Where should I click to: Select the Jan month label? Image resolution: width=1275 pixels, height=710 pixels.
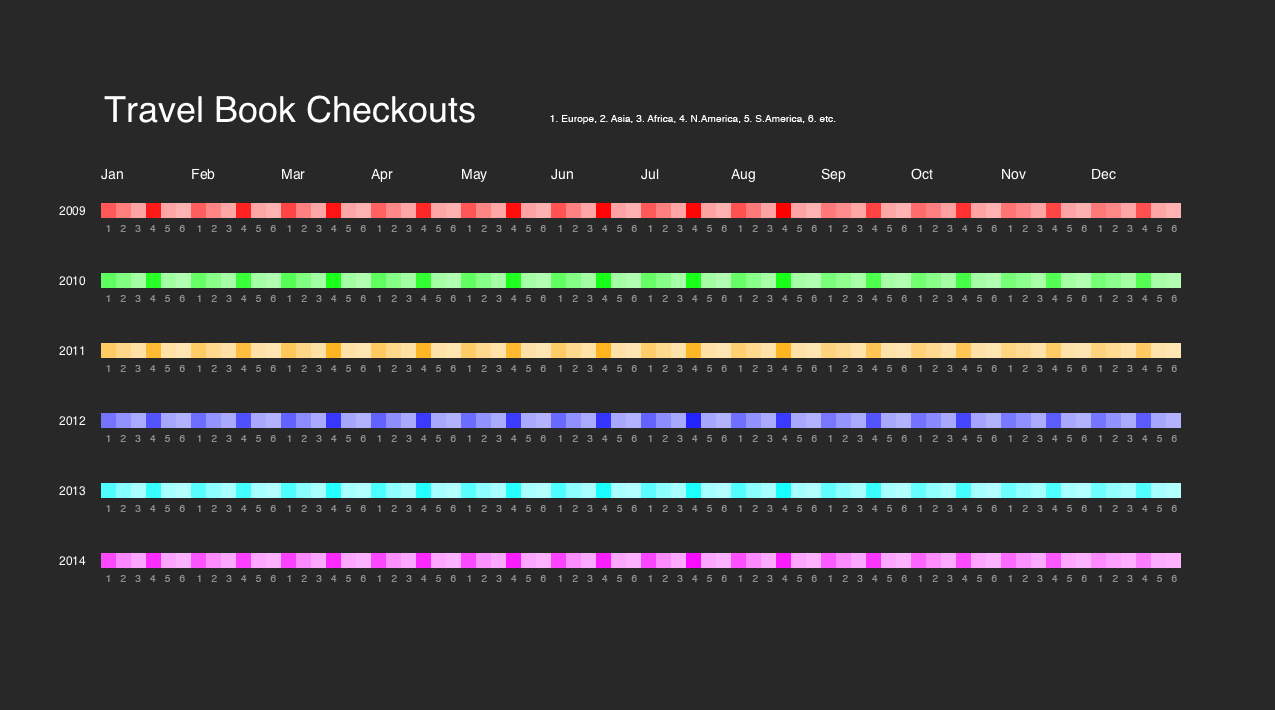pos(112,175)
